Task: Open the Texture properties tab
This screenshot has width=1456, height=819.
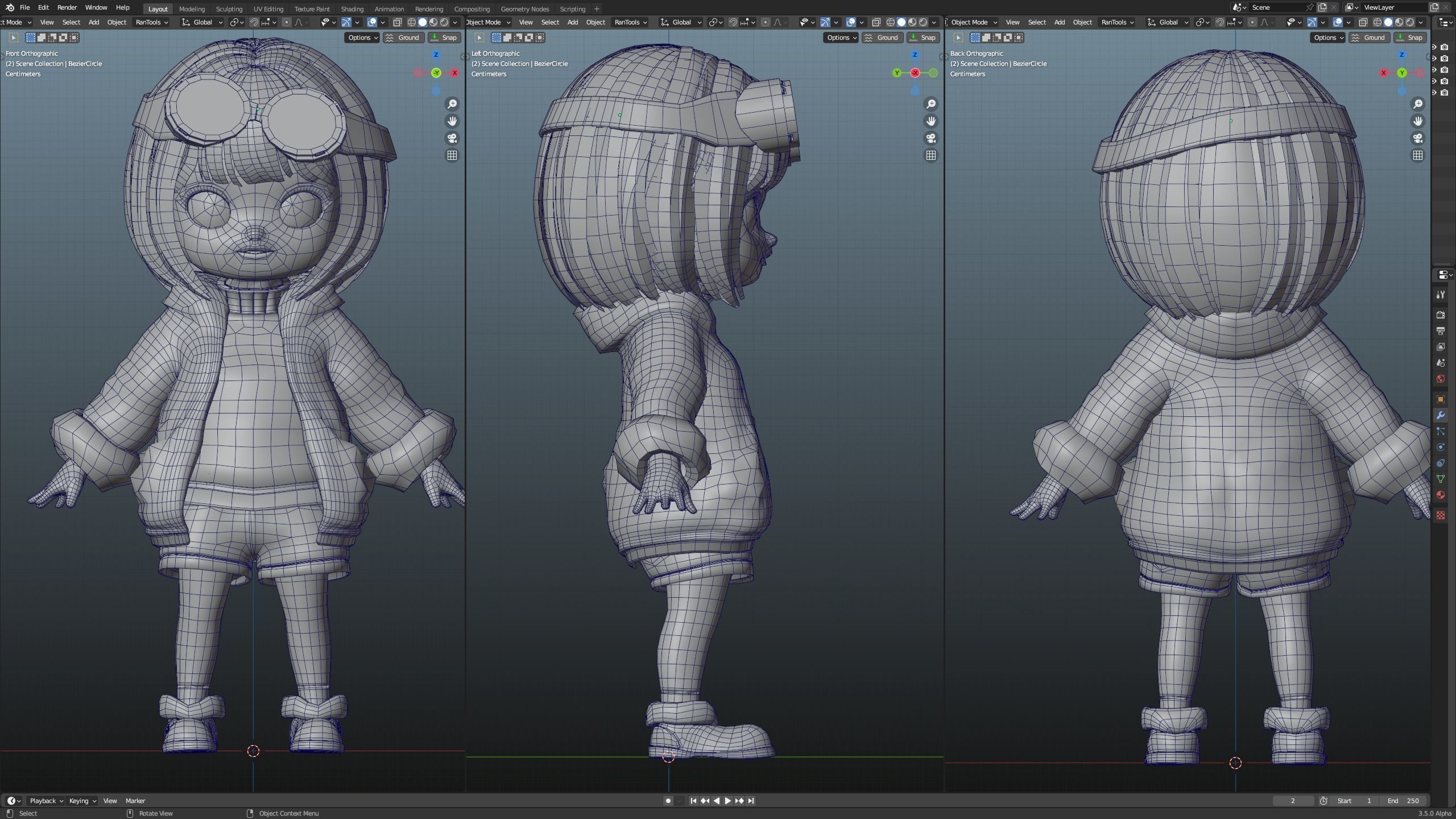Action: coord(1441,515)
